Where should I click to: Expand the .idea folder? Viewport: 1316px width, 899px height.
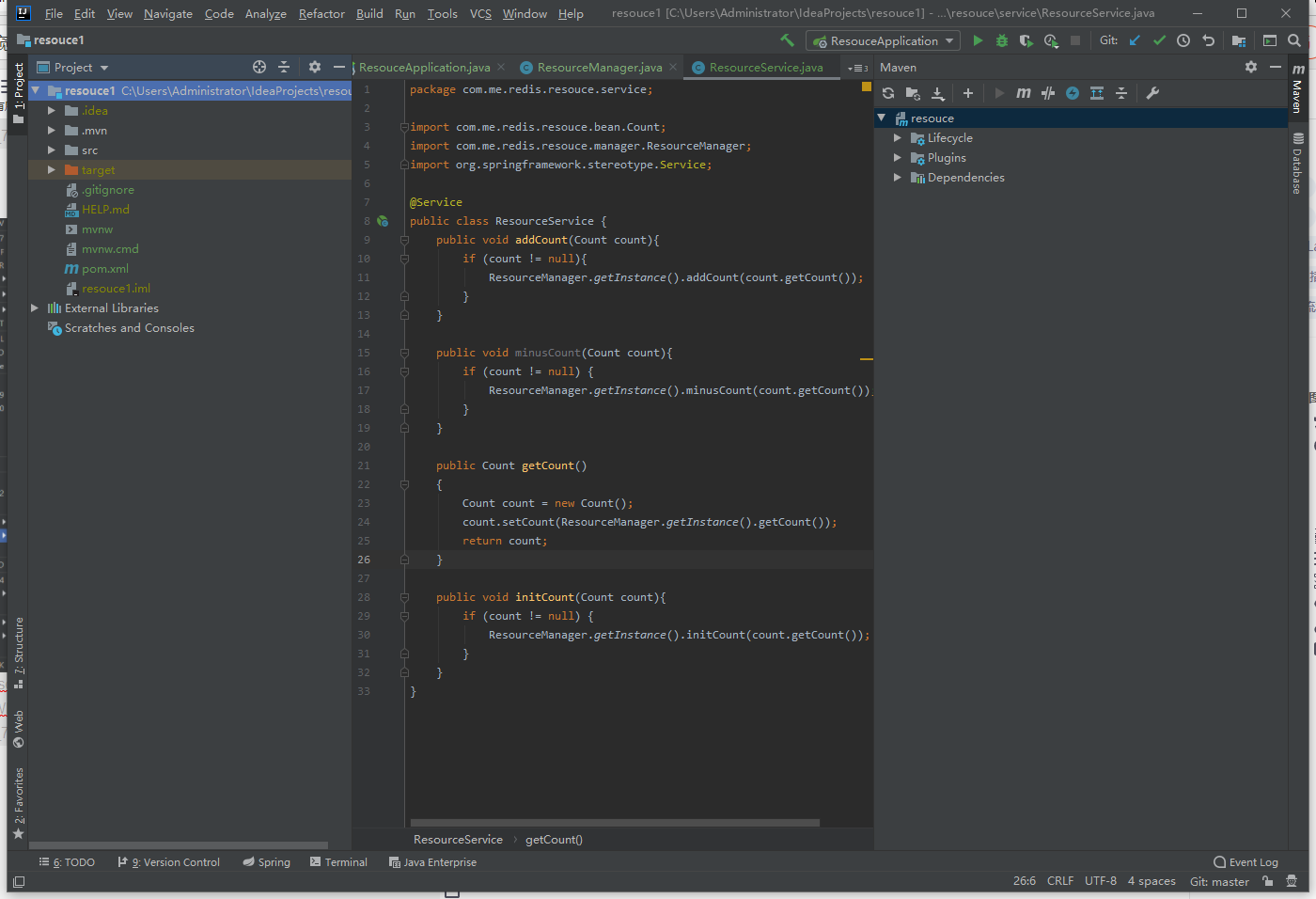pos(52,110)
